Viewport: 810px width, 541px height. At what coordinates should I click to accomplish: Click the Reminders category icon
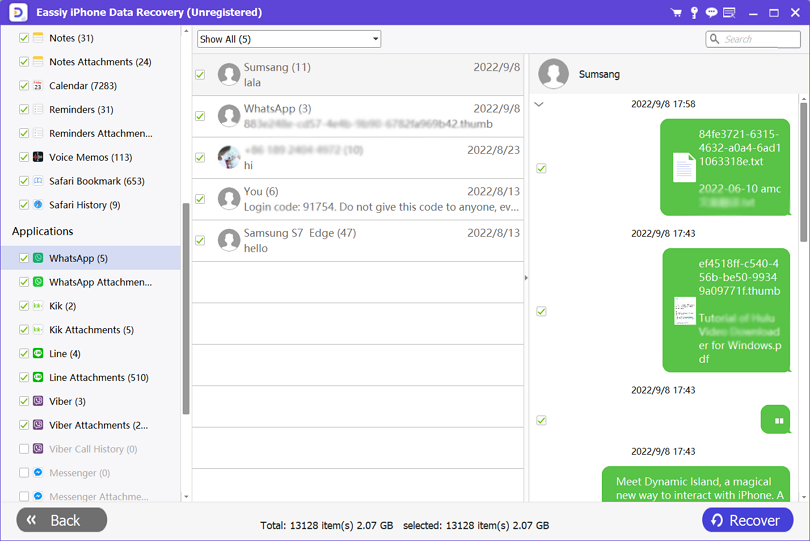coord(38,109)
